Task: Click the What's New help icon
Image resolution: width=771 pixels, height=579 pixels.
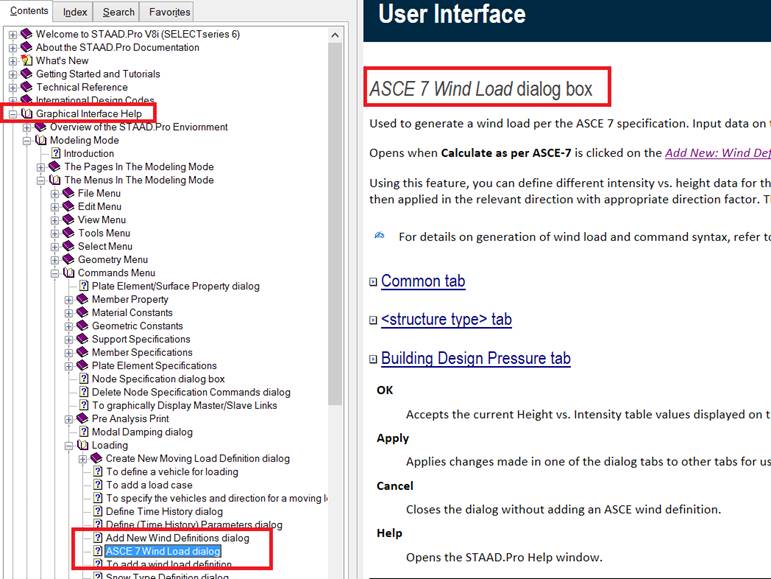Action: 26,61
